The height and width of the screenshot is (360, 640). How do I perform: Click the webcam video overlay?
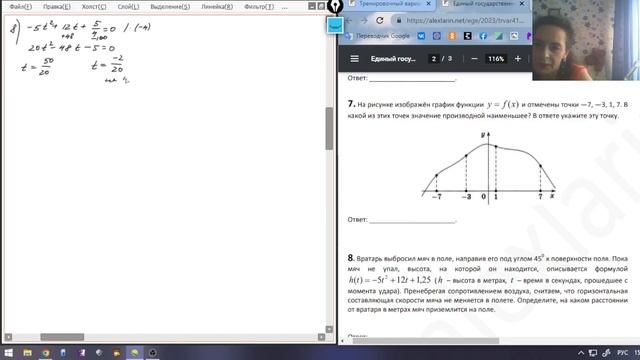(586, 40)
